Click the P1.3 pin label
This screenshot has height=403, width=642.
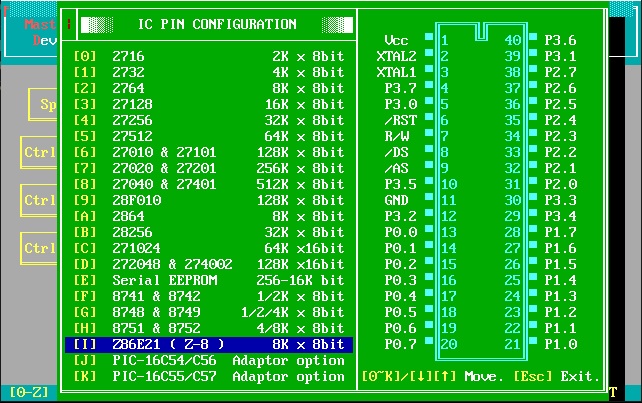click(561, 296)
